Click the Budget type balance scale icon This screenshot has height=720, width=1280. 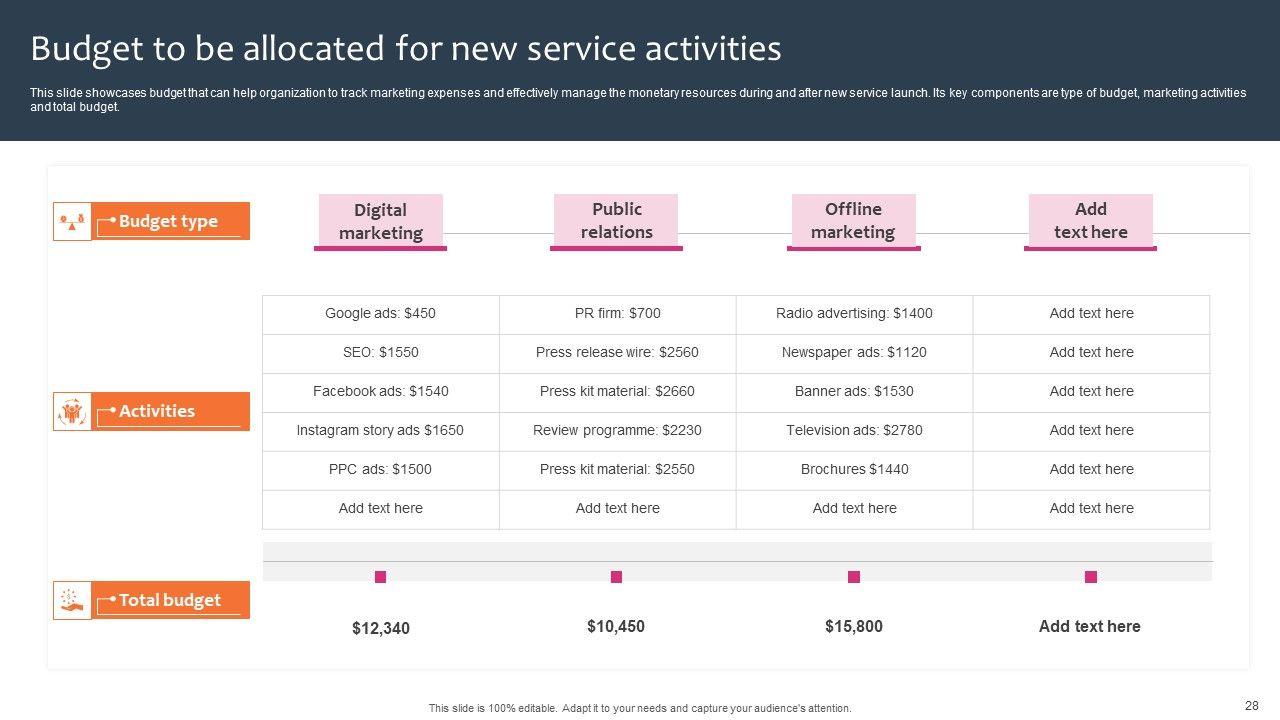point(72,221)
